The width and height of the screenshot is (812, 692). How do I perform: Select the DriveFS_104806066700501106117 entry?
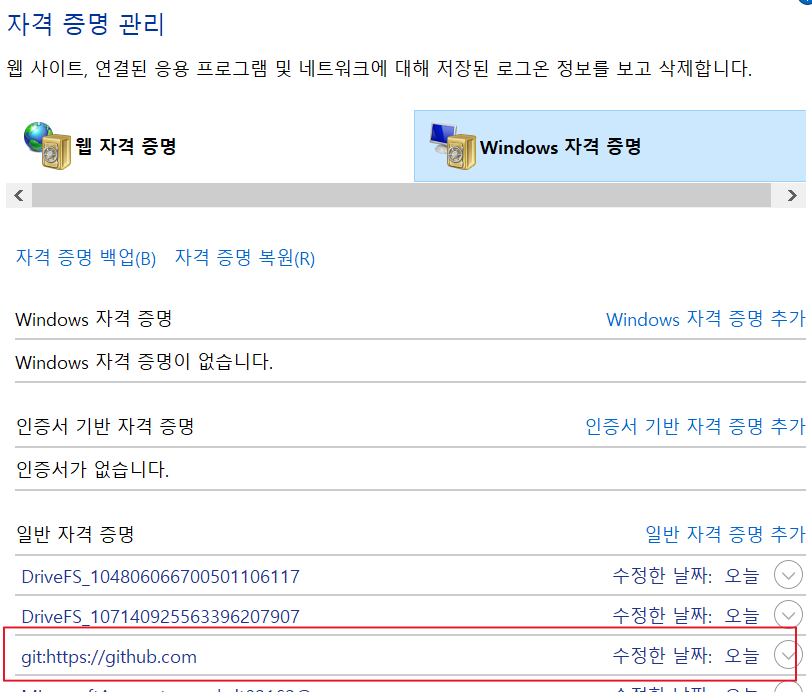[x=161, y=576]
